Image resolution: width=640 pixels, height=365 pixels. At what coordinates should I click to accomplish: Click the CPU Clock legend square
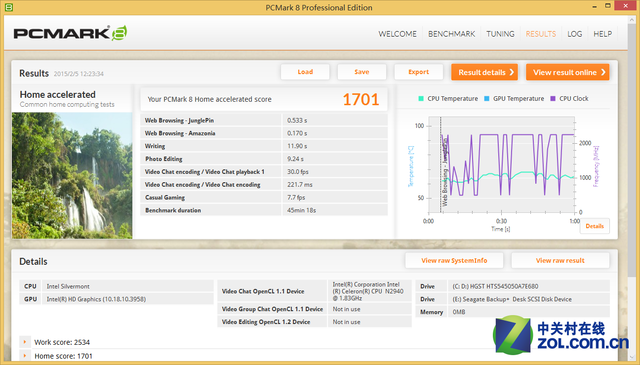[x=553, y=98]
